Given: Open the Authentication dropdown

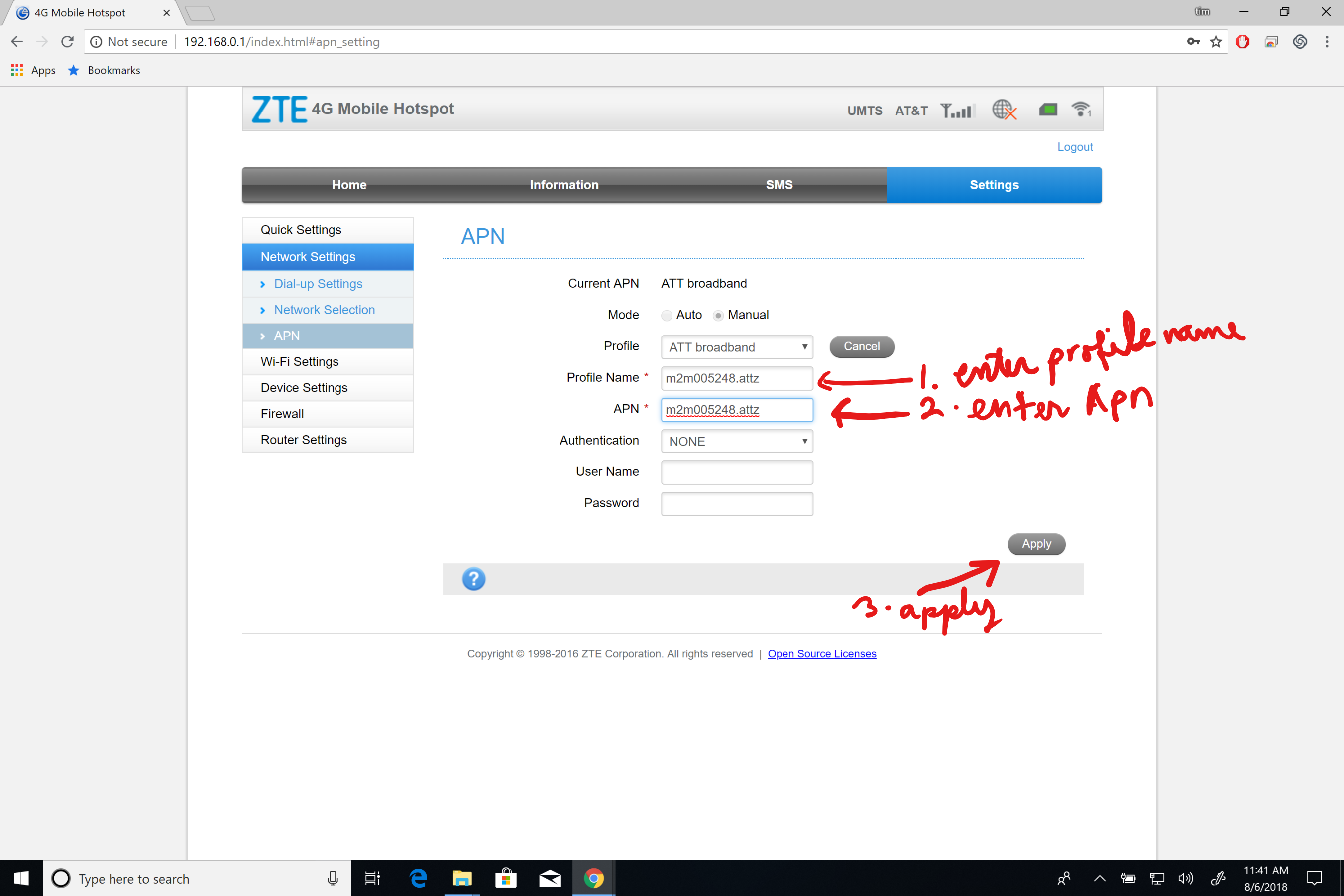Looking at the screenshot, I should tap(737, 441).
